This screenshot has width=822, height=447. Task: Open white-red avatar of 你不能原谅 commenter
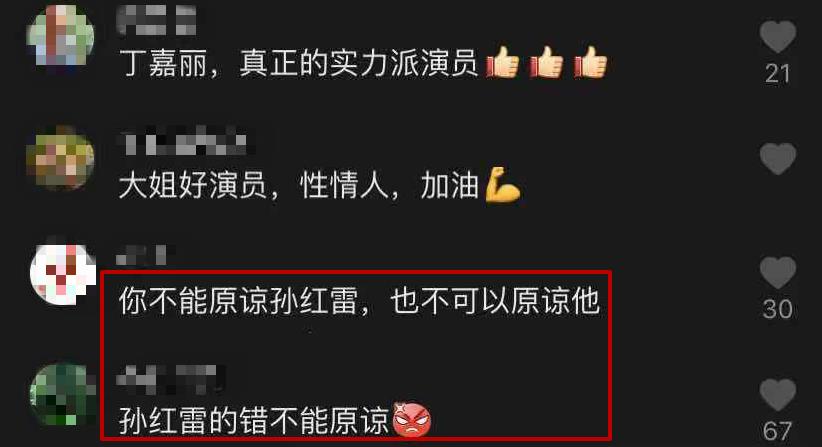pyautogui.click(x=63, y=274)
